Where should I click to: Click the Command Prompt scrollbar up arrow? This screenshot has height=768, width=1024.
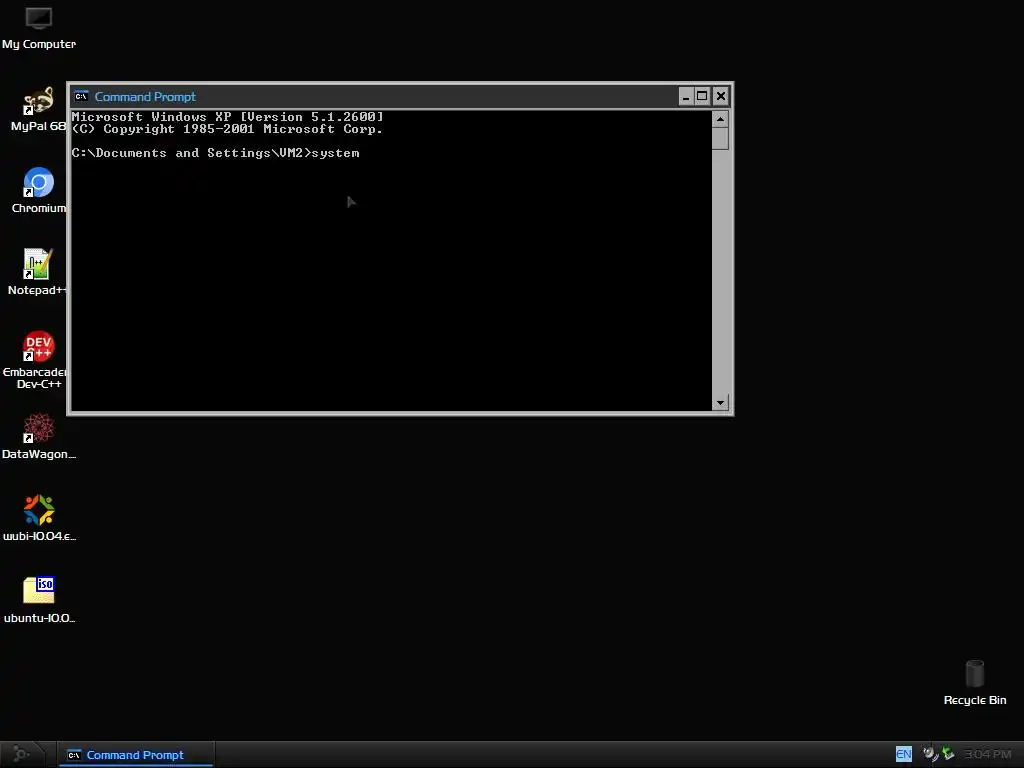(x=720, y=119)
